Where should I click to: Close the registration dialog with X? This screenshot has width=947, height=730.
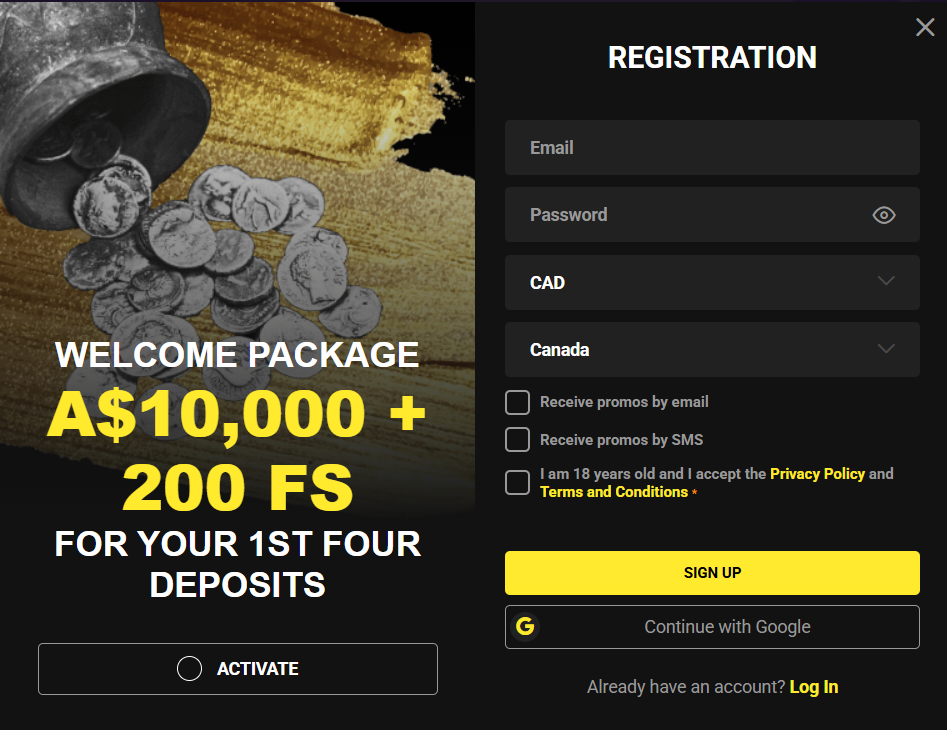tap(925, 28)
